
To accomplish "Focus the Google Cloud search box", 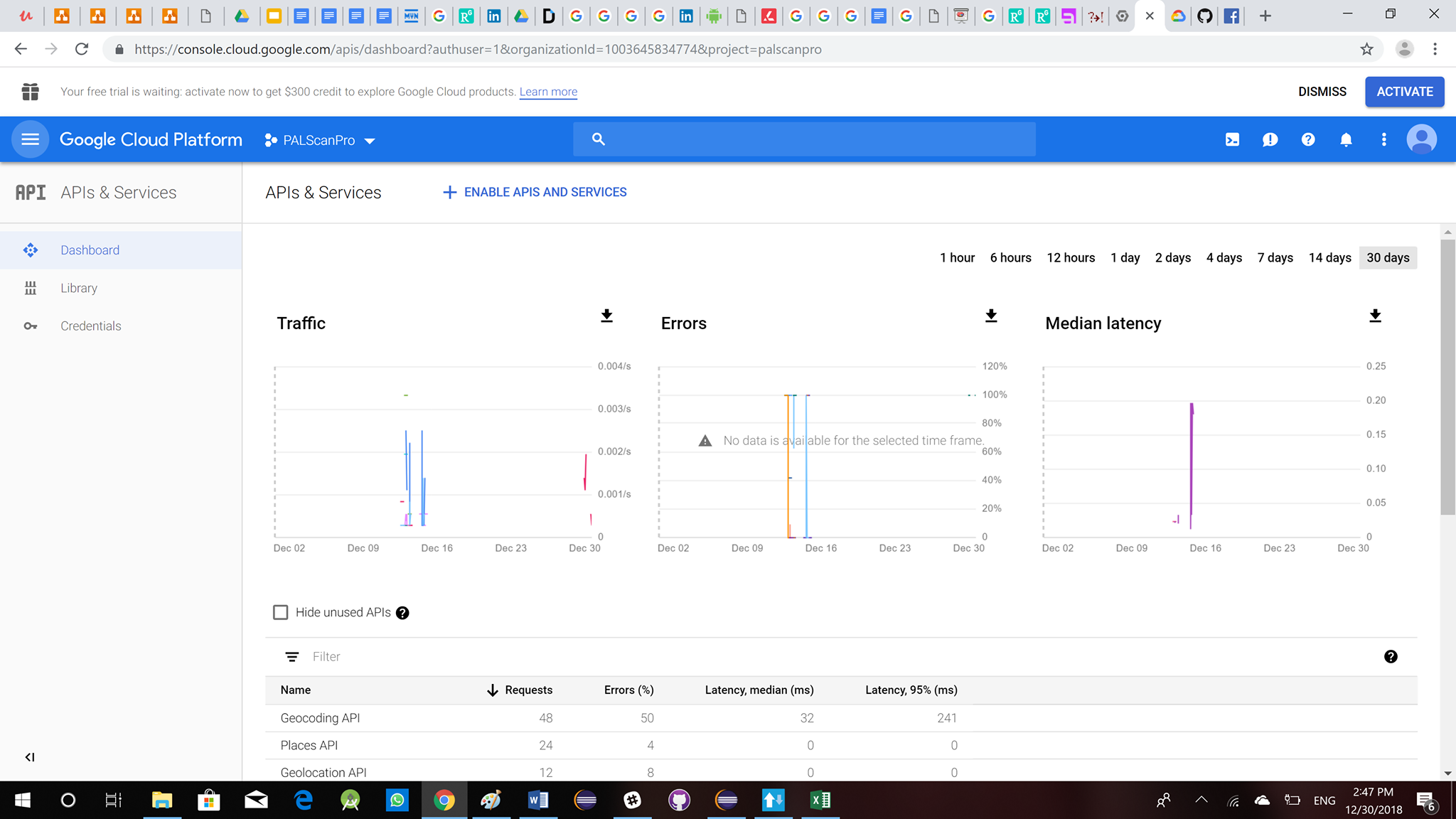I will point(804,139).
